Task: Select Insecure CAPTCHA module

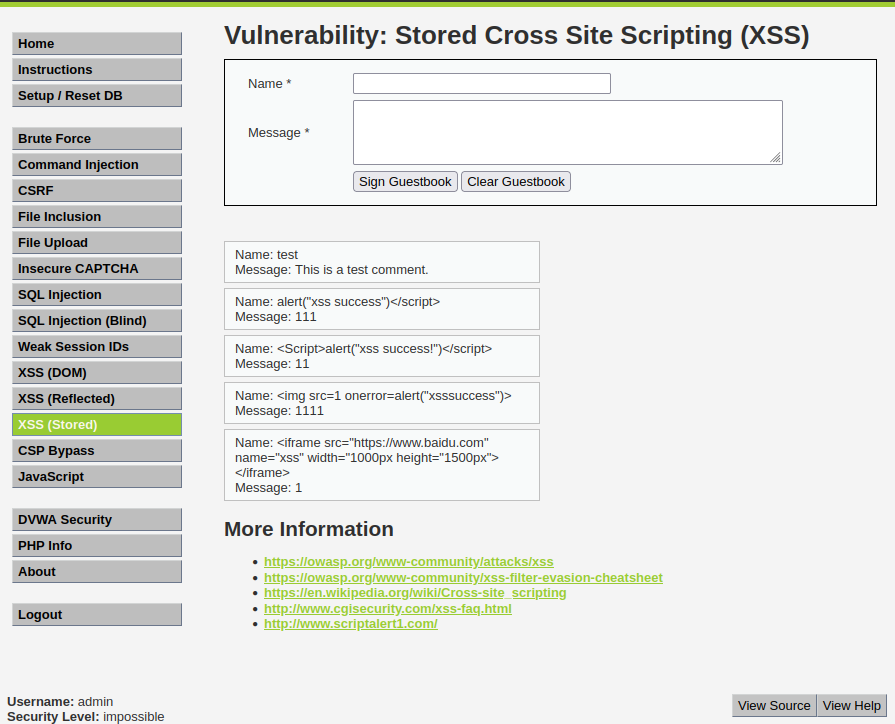Action: [97, 268]
